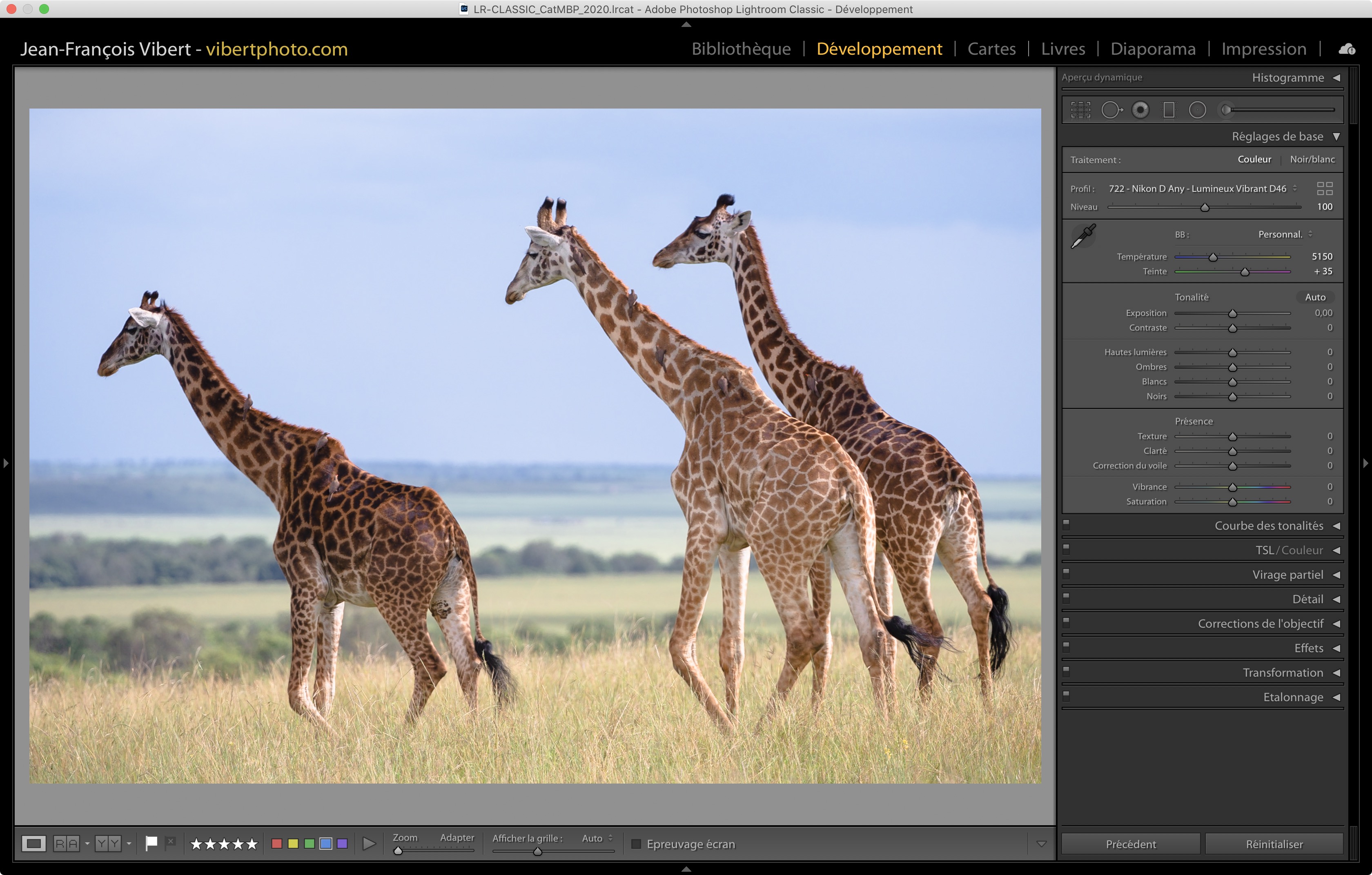Flag photo as picked with white flag
Viewport: 1372px width, 875px height.
tap(151, 843)
